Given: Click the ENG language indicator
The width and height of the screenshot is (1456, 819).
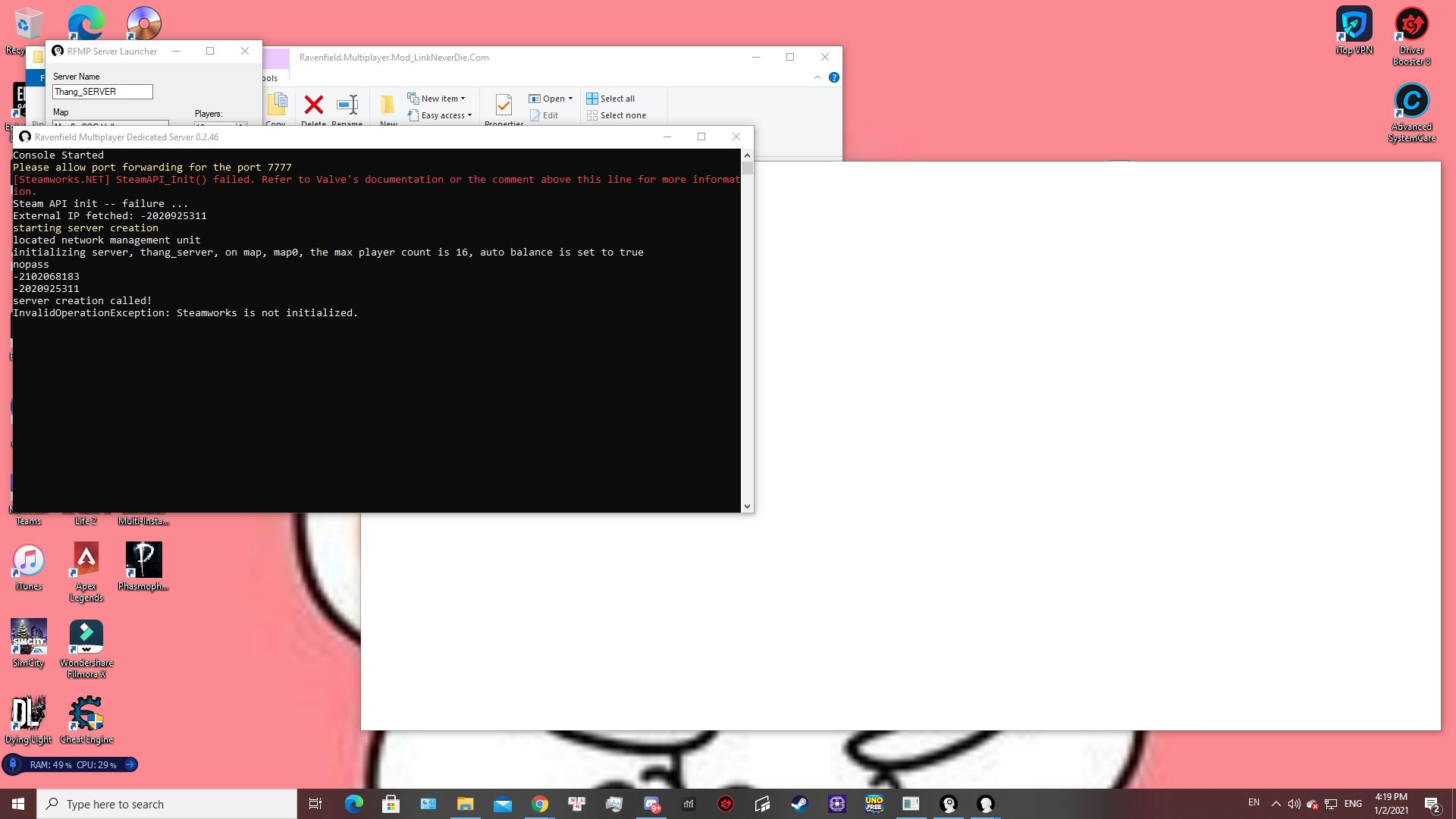Looking at the screenshot, I should (x=1353, y=804).
